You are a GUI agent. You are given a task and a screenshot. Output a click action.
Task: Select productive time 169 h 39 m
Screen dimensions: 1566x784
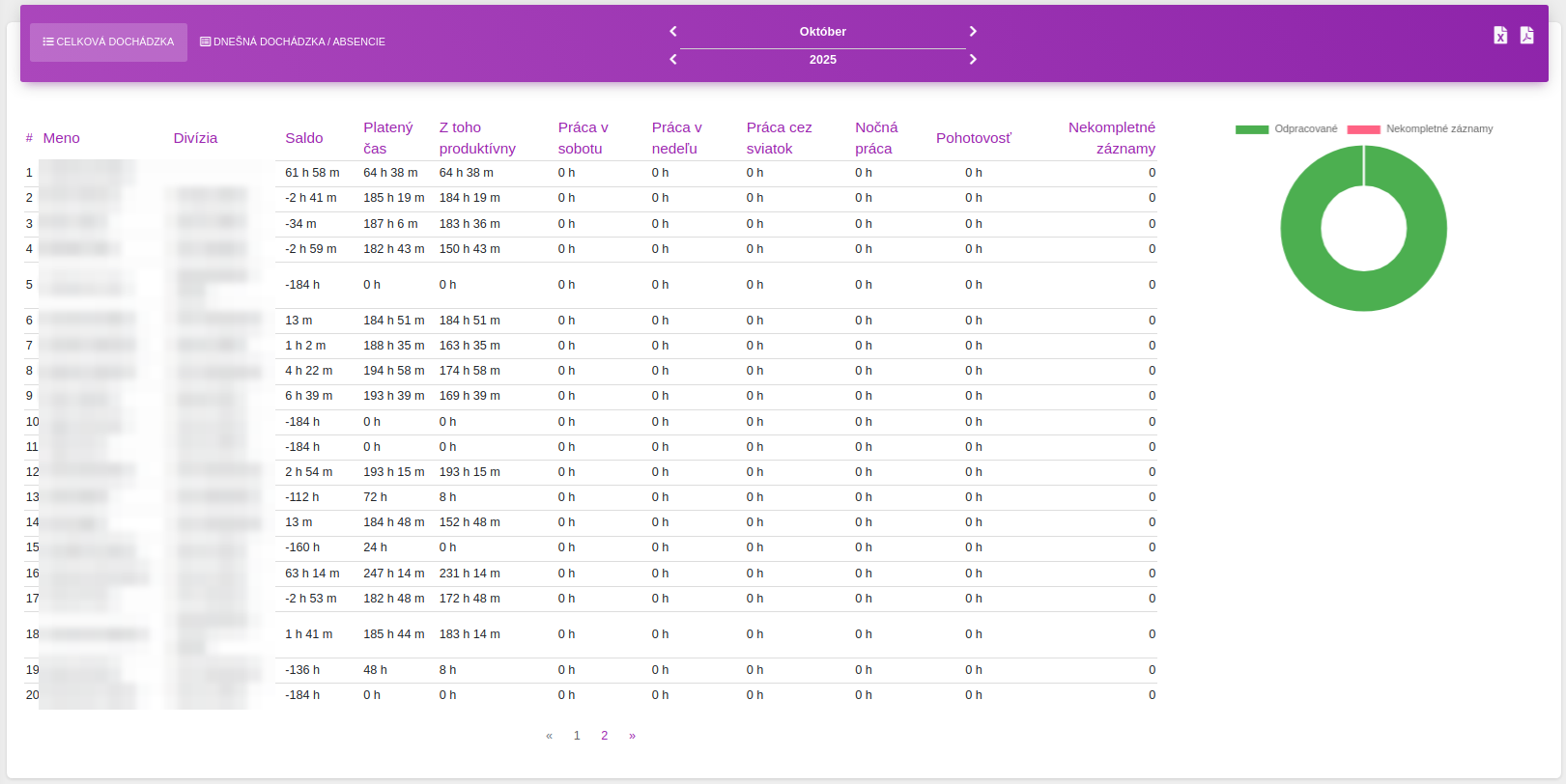470,396
